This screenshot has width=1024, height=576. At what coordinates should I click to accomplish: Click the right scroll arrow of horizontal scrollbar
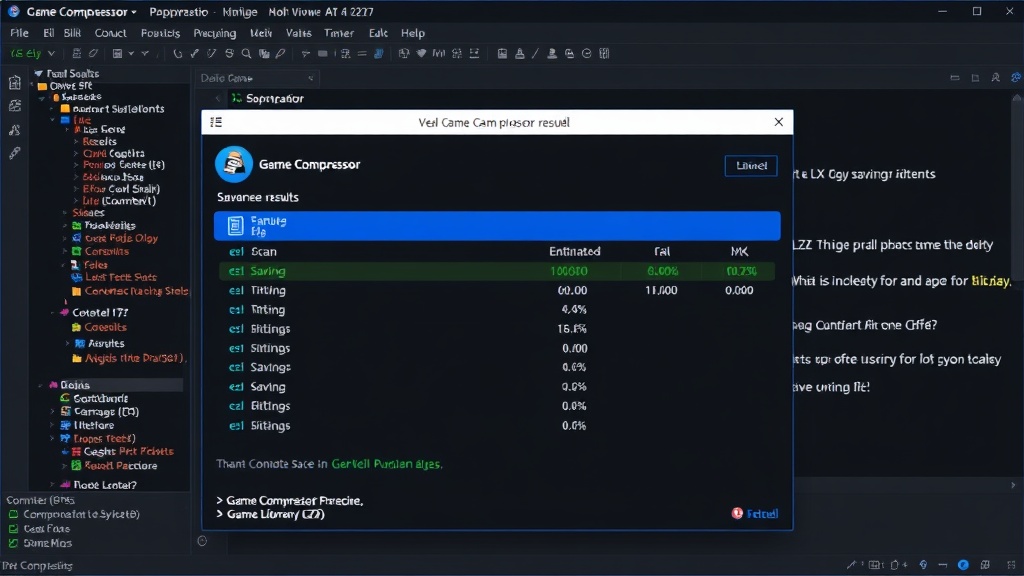(1013, 485)
